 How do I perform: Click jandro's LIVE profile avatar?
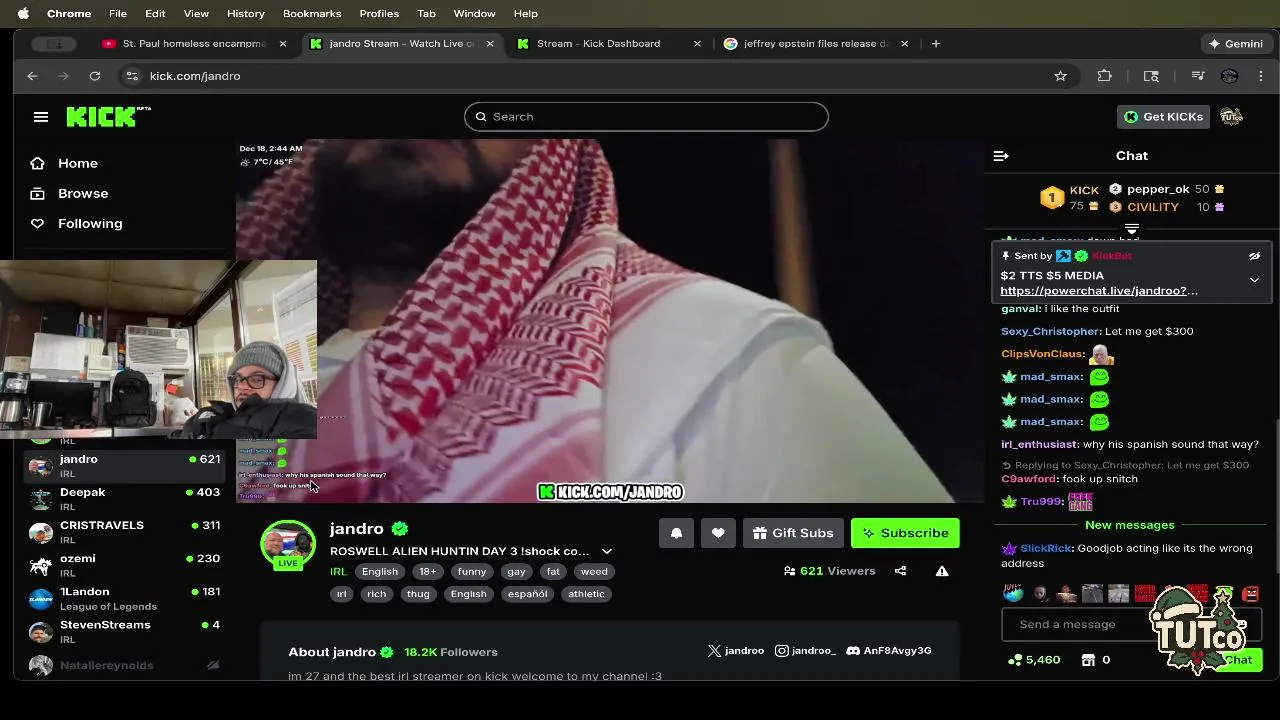pos(288,545)
